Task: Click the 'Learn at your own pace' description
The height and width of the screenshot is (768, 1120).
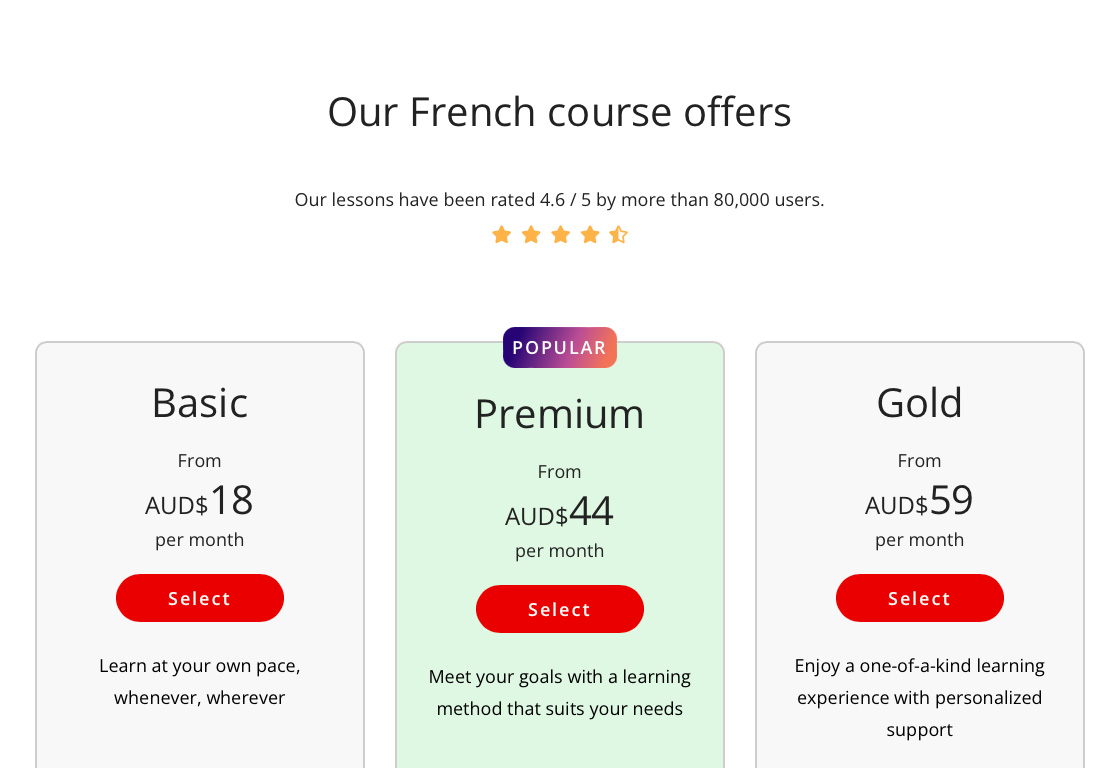Action: click(200, 681)
